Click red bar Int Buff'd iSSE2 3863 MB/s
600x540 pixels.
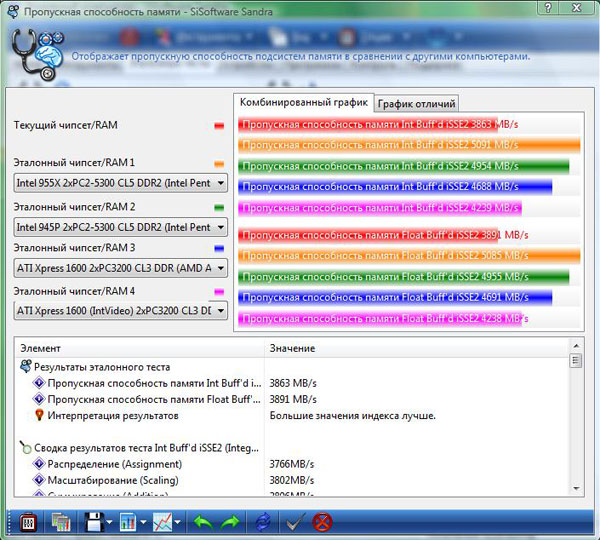click(x=368, y=124)
